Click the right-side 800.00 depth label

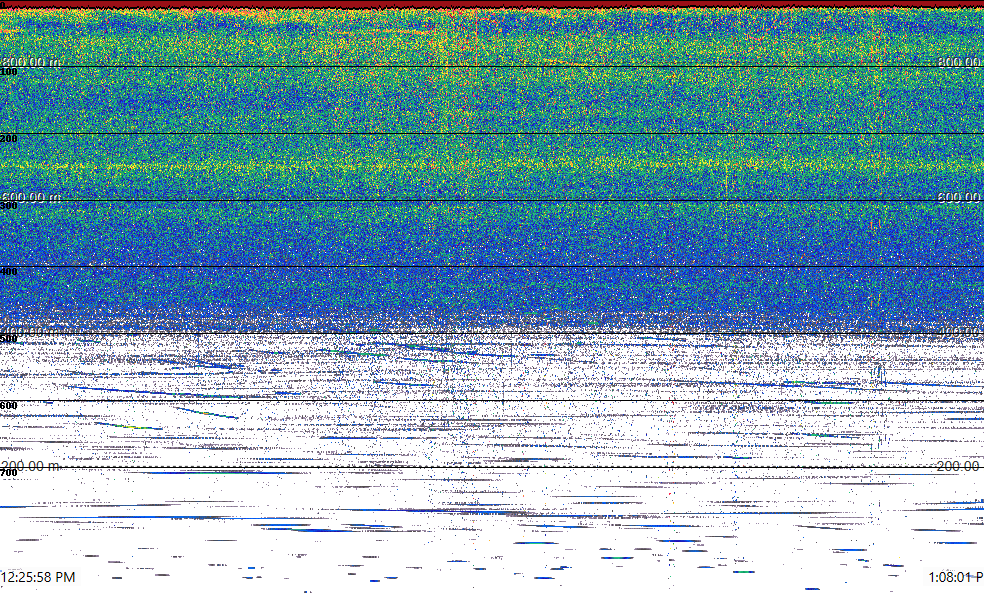[959, 62]
